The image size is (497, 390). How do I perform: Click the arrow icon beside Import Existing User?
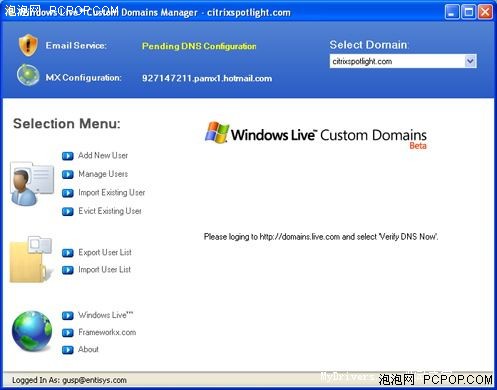(x=68, y=193)
